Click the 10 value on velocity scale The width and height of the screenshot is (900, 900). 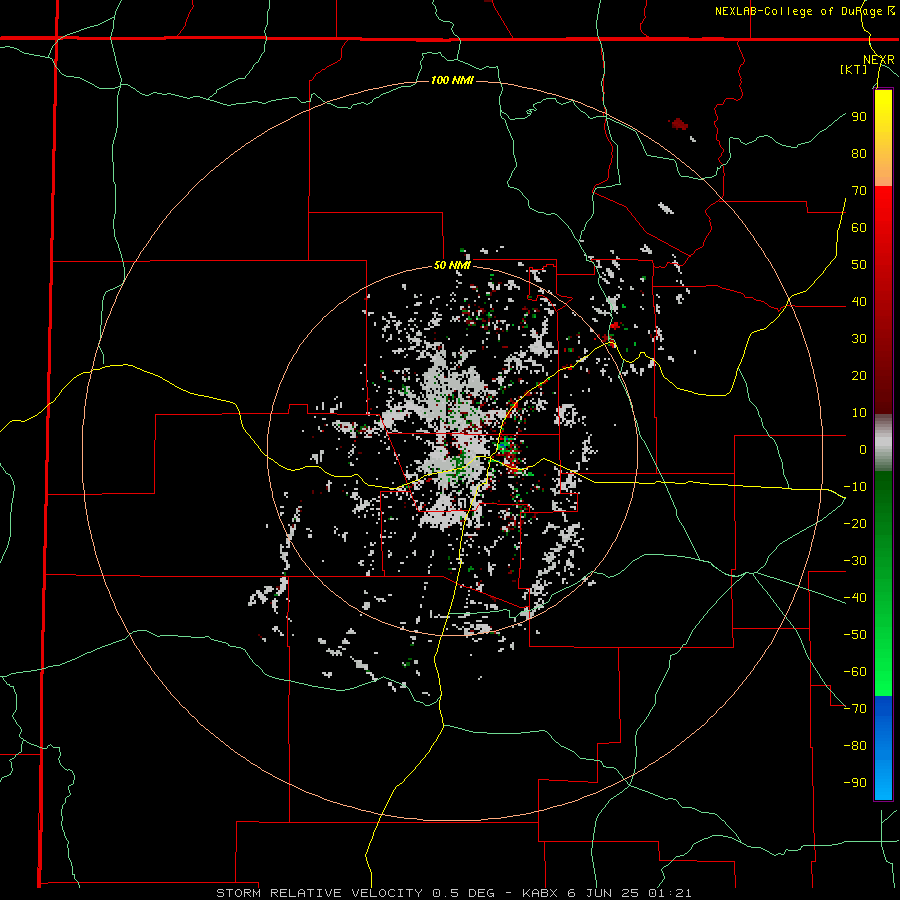(859, 413)
